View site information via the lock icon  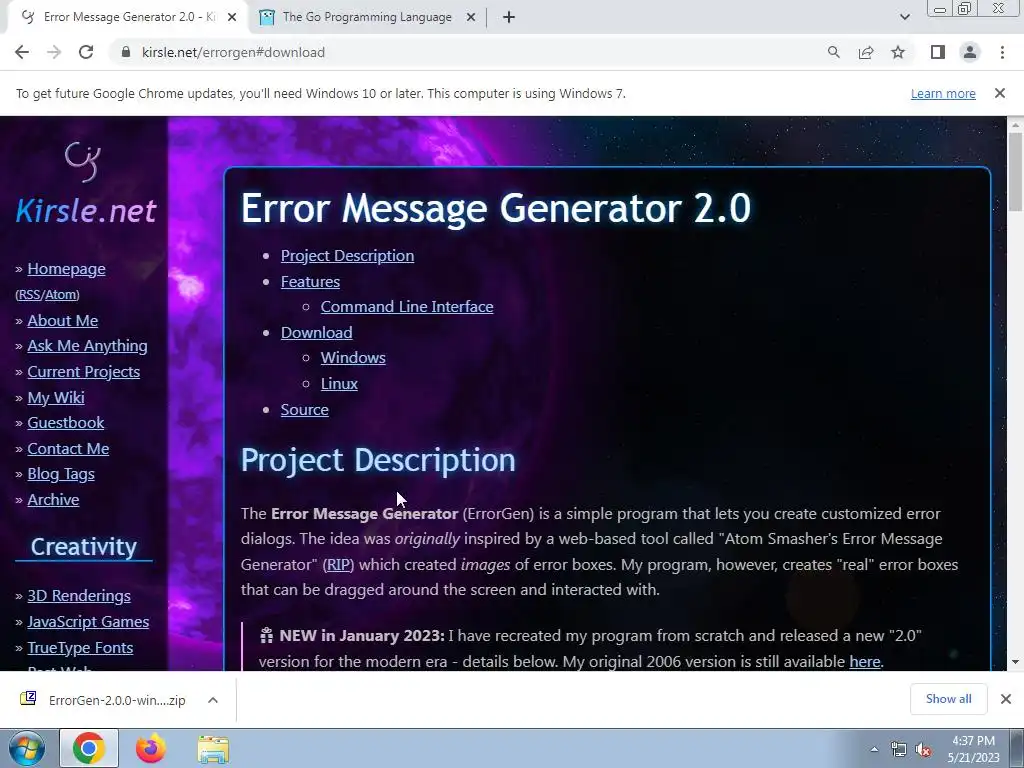[x=126, y=52]
